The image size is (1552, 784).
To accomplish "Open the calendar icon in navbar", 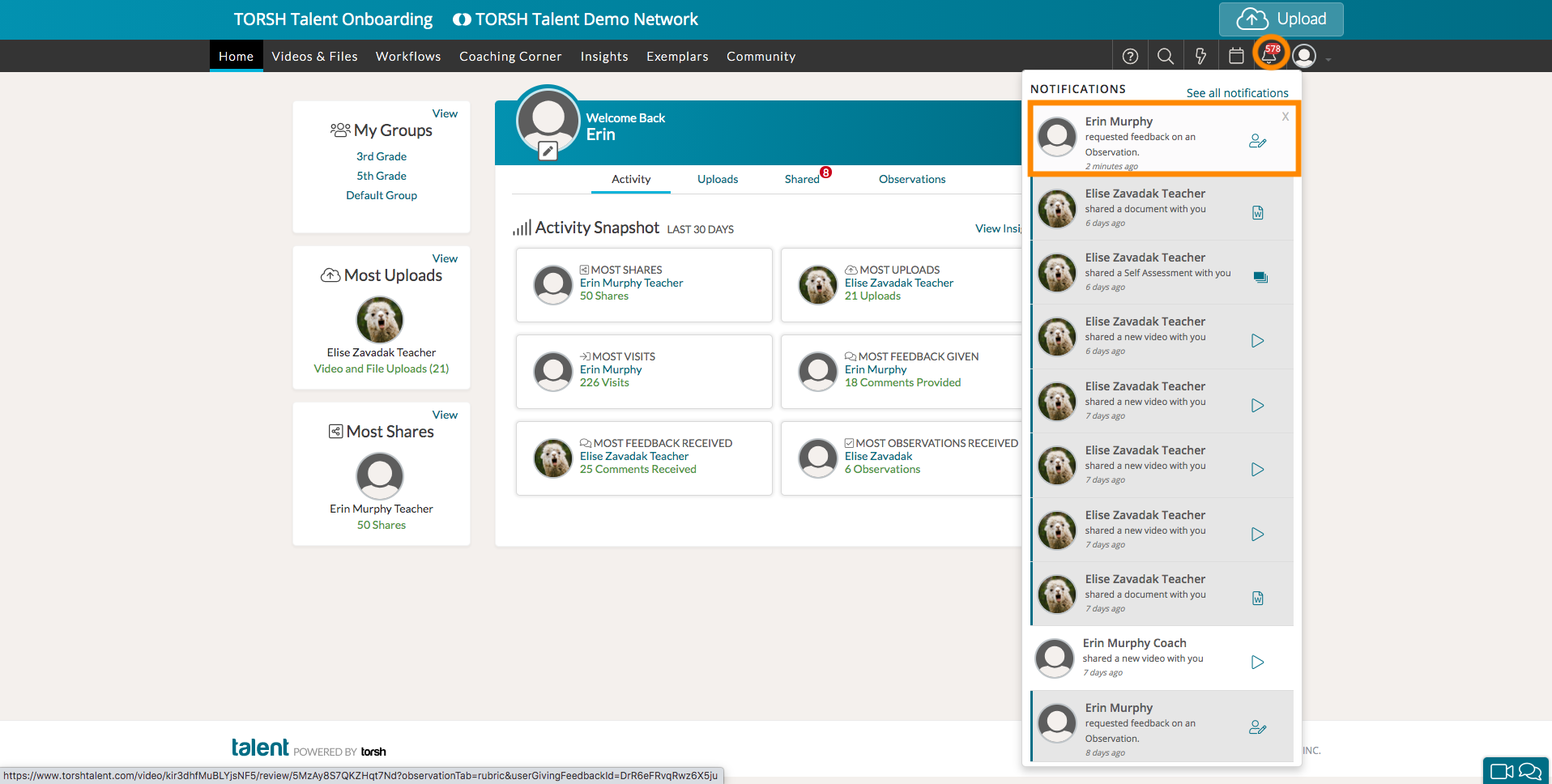I will (1236, 56).
